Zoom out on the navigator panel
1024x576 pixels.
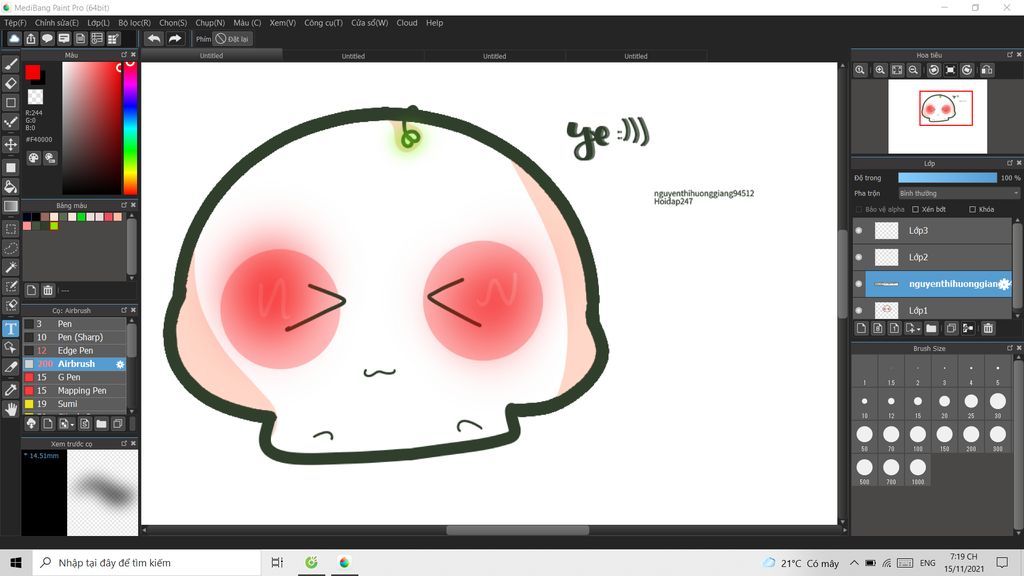pos(914,70)
